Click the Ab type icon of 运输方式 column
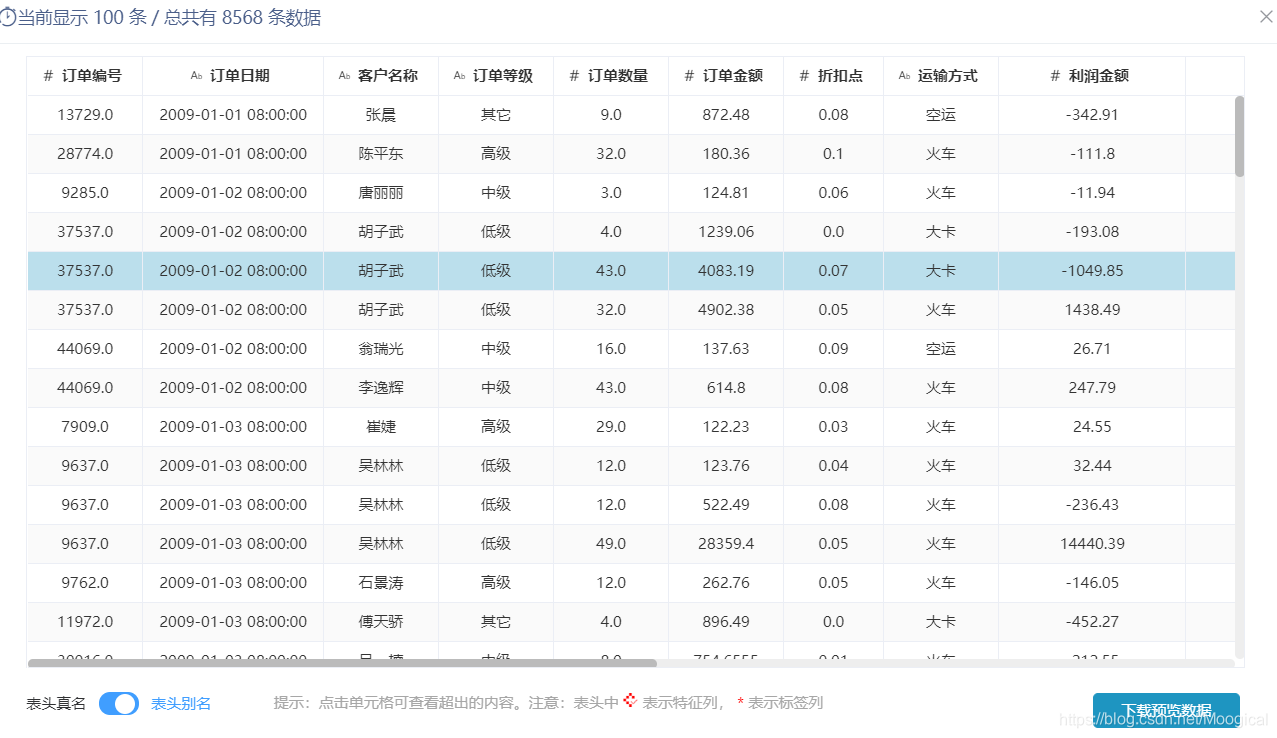Screen dimensions: 1277x738 pos(904,76)
